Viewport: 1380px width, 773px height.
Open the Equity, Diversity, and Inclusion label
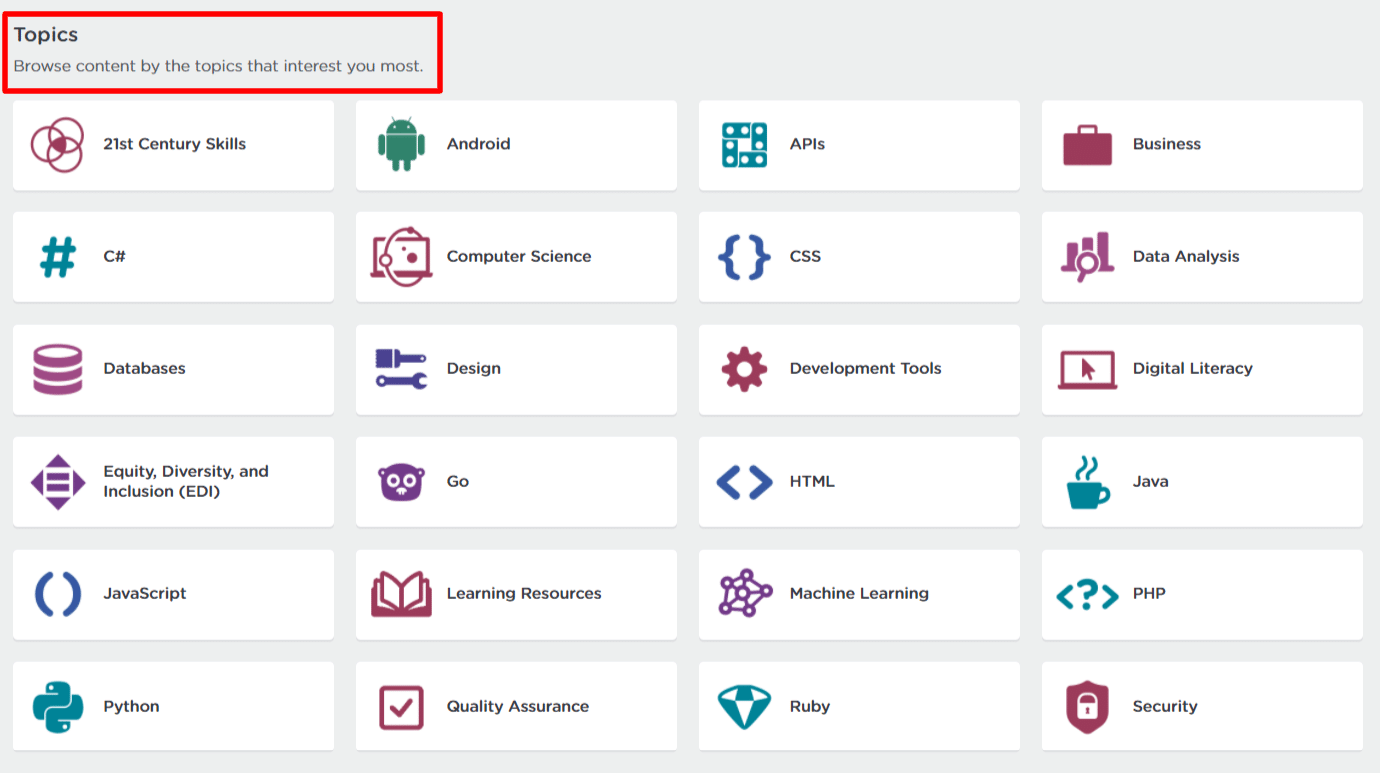186,481
